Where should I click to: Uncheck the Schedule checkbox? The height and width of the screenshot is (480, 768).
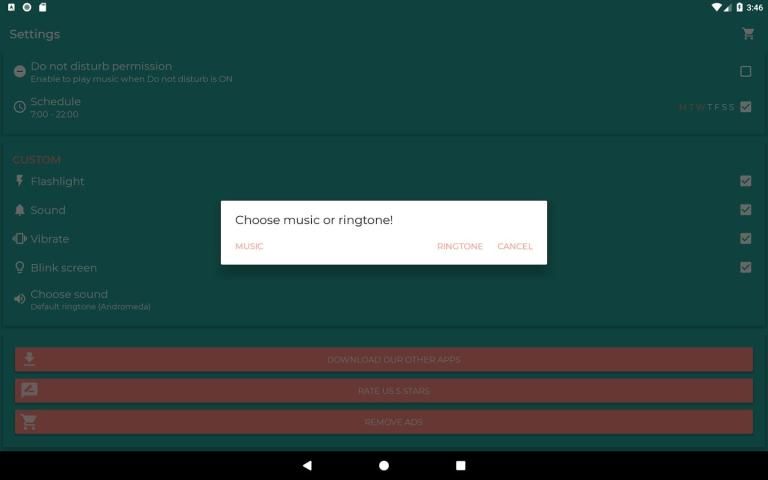click(745, 107)
